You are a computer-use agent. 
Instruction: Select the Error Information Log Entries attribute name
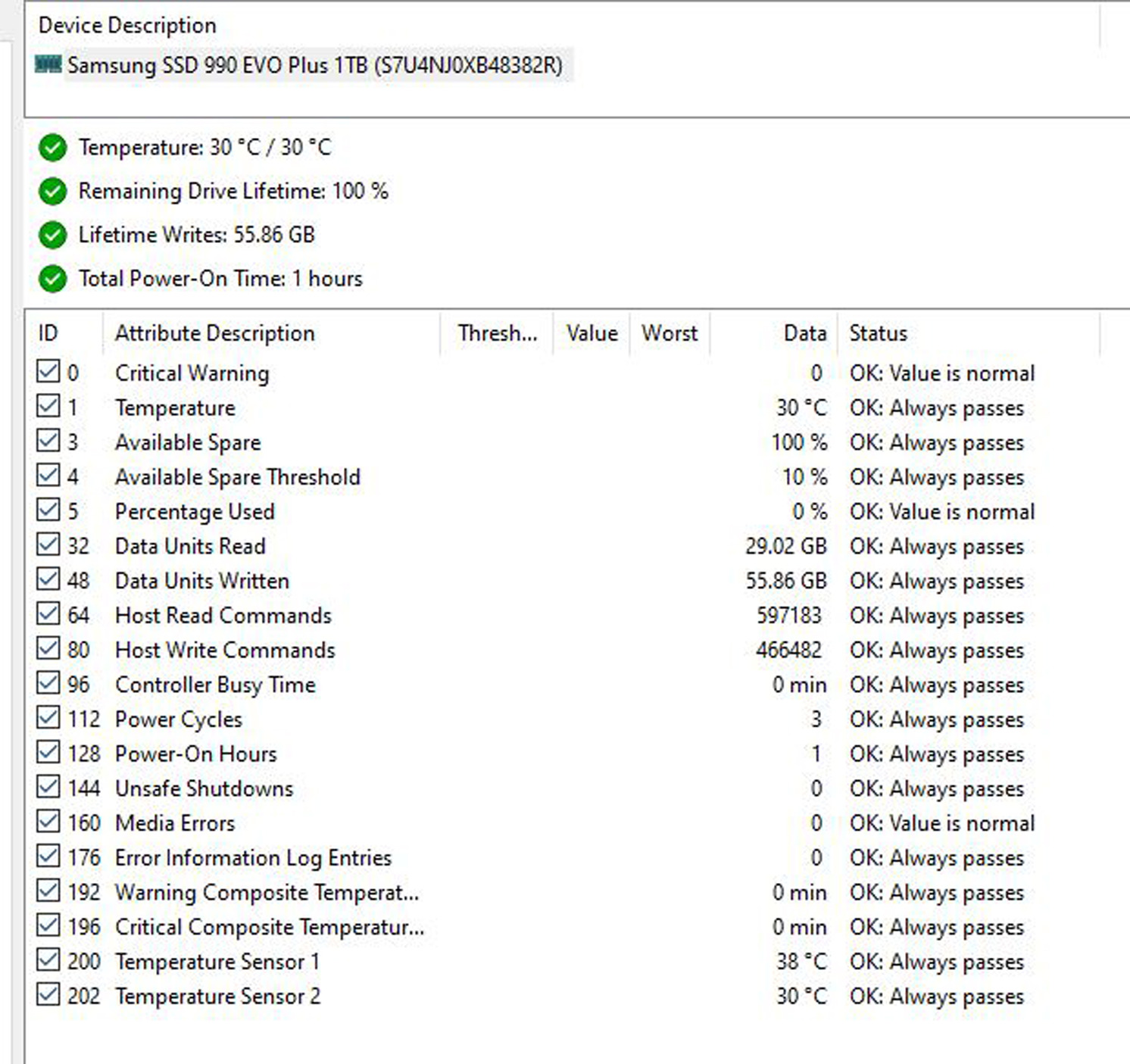click(253, 859)
